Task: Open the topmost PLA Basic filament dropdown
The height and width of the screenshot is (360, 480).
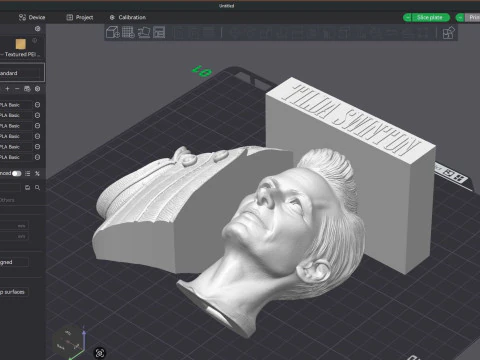Action: pyautogui.click(x=16, y=105)
